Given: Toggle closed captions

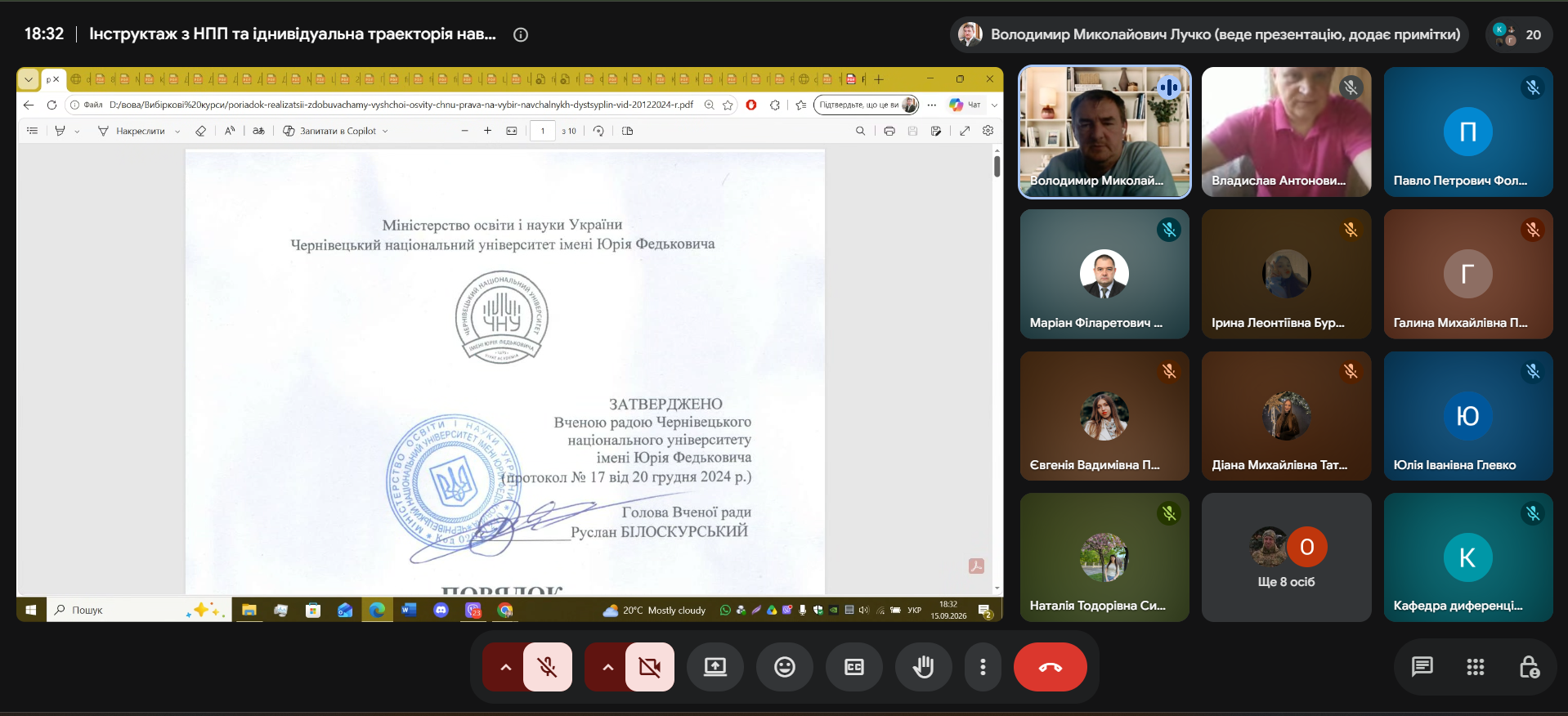Looking at the screenshot, I should tap(854, 667).
